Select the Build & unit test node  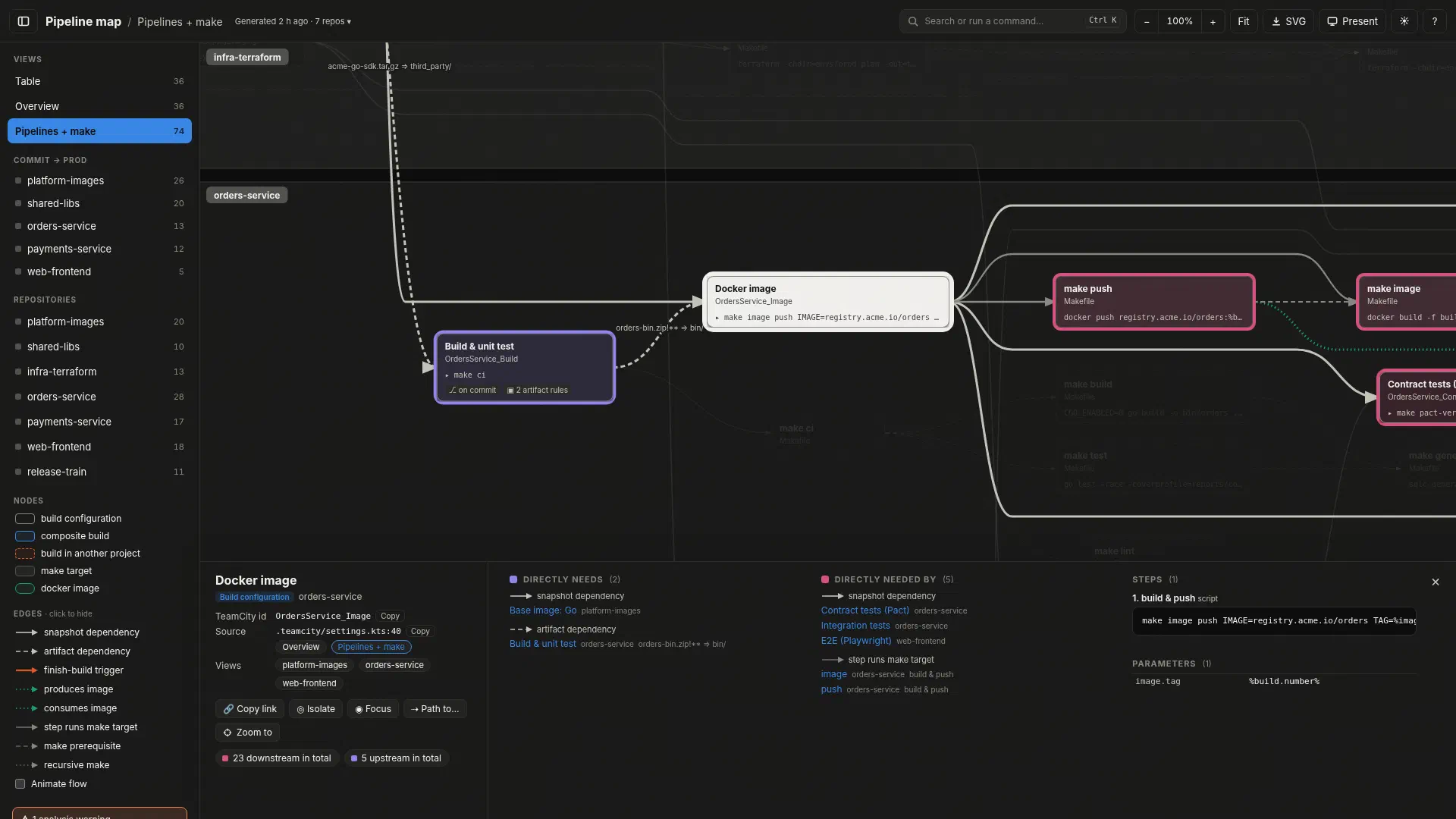[524, 368]
